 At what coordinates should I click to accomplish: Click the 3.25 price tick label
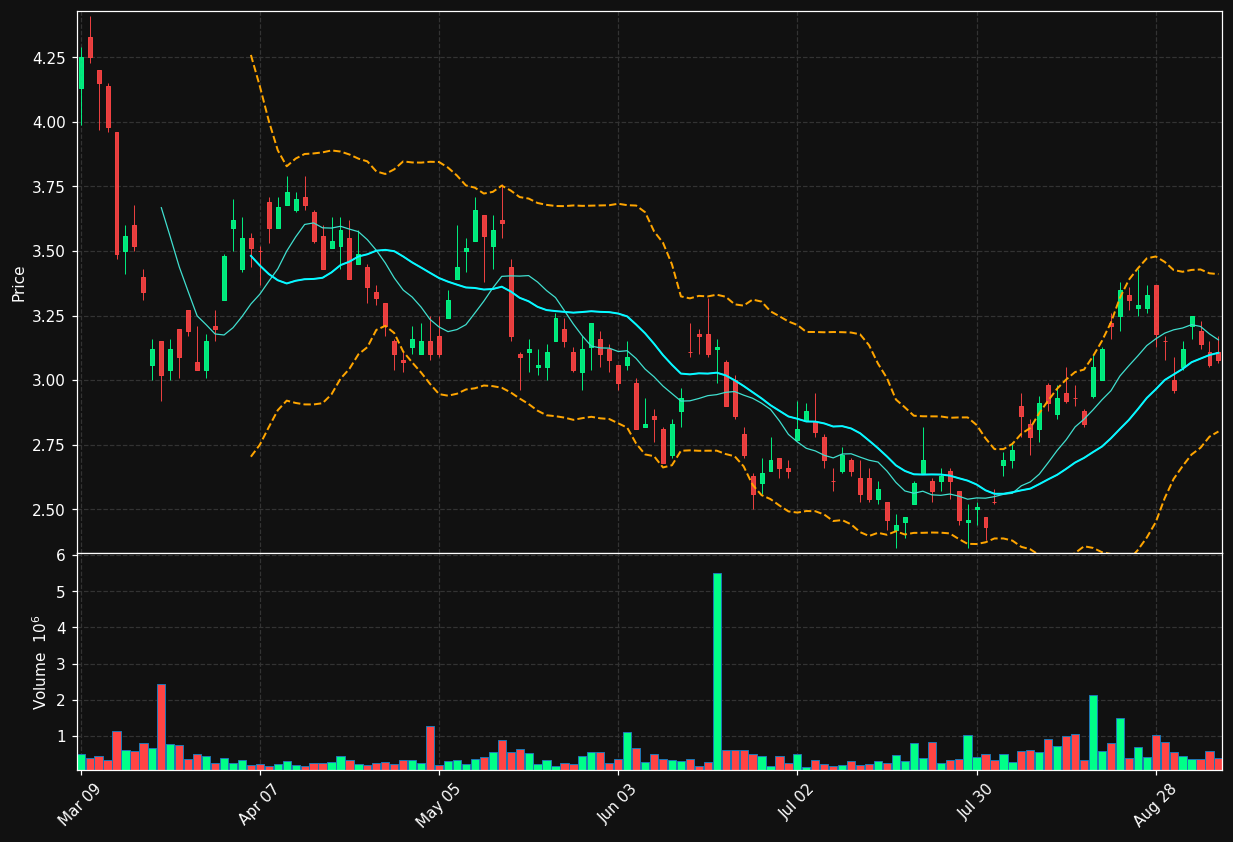pos(49,316)
